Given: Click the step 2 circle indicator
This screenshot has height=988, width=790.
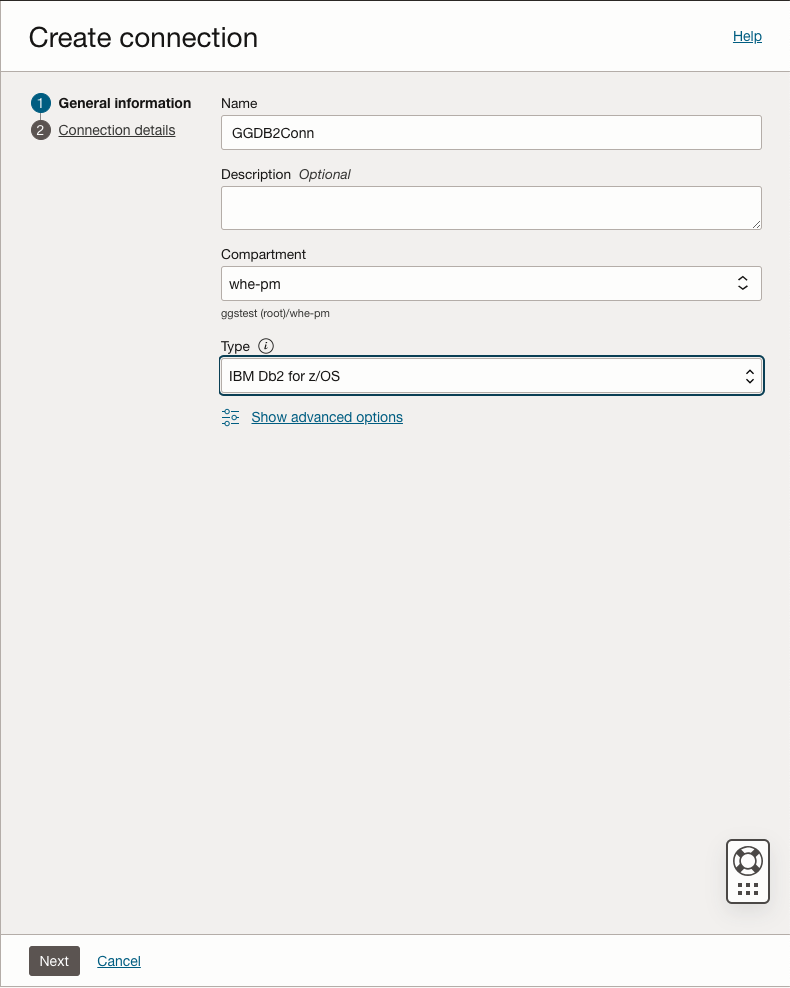Looking at the screenshot, I should click(x=40, y=131).
